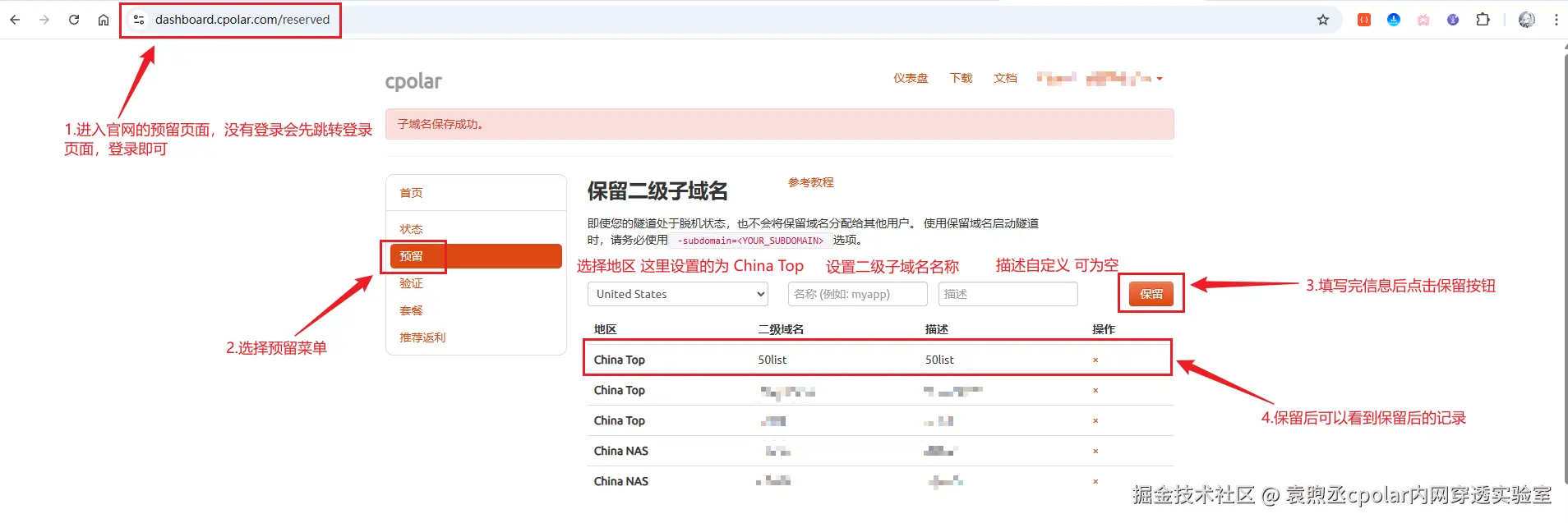Click the 二级域名 column header
The height and width of the screenshot is (523, 1568).
coord(781,329)
